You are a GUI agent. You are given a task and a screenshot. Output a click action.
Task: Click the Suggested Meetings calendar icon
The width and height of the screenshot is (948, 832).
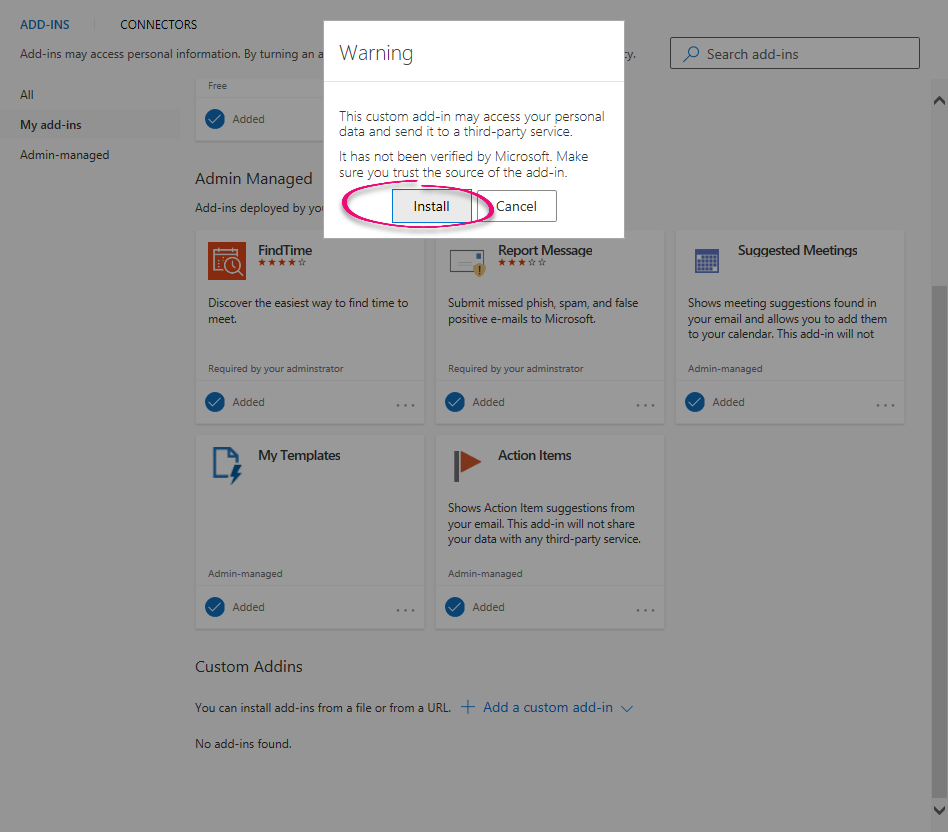point(706,261)
